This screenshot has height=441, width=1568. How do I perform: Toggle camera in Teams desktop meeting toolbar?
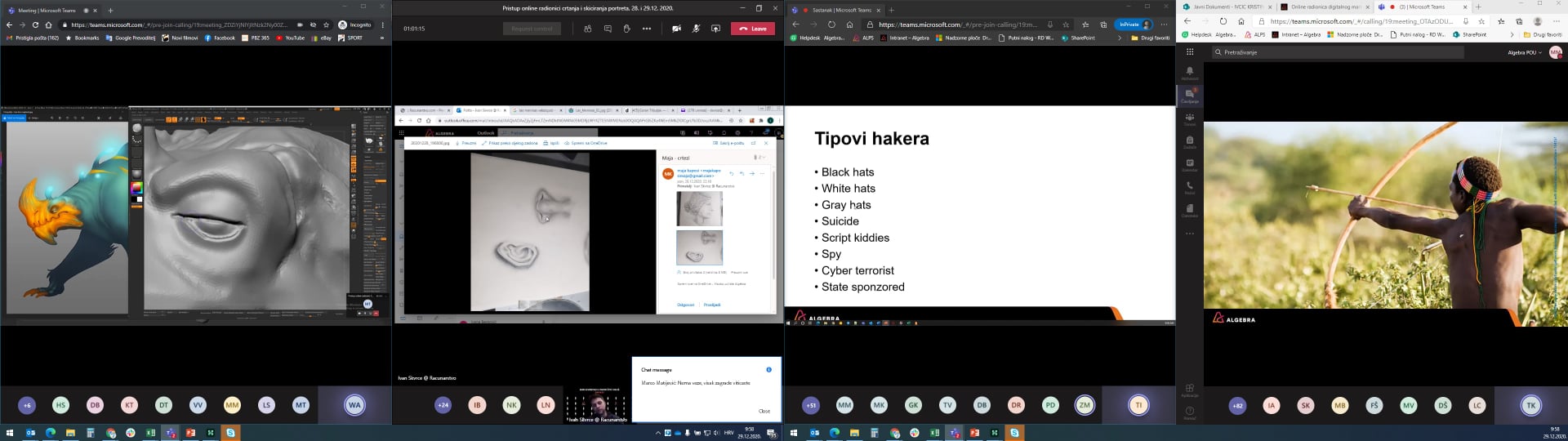click(676, 29)
